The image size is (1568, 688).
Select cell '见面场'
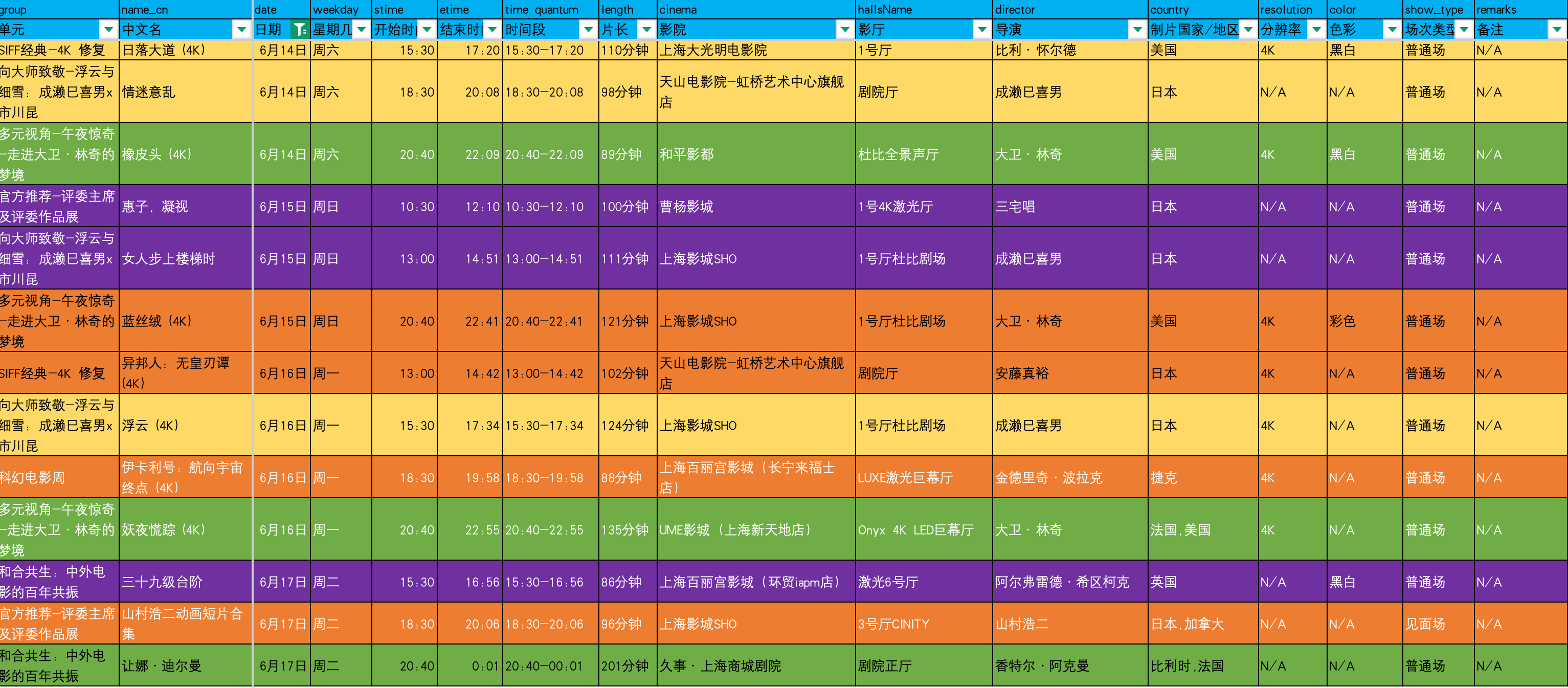tap(1438, 624)
